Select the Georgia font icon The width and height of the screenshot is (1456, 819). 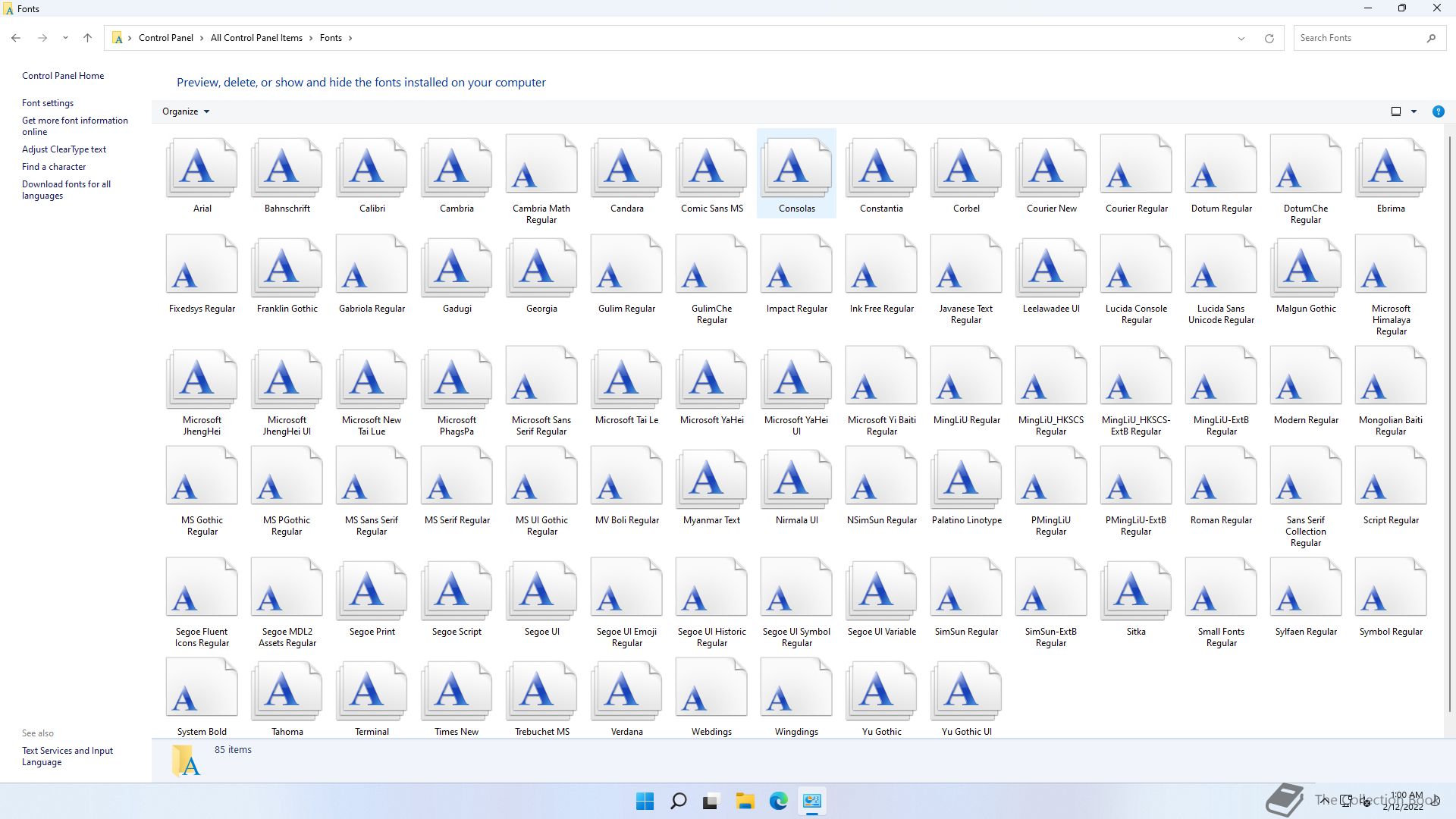pos(541,266)
